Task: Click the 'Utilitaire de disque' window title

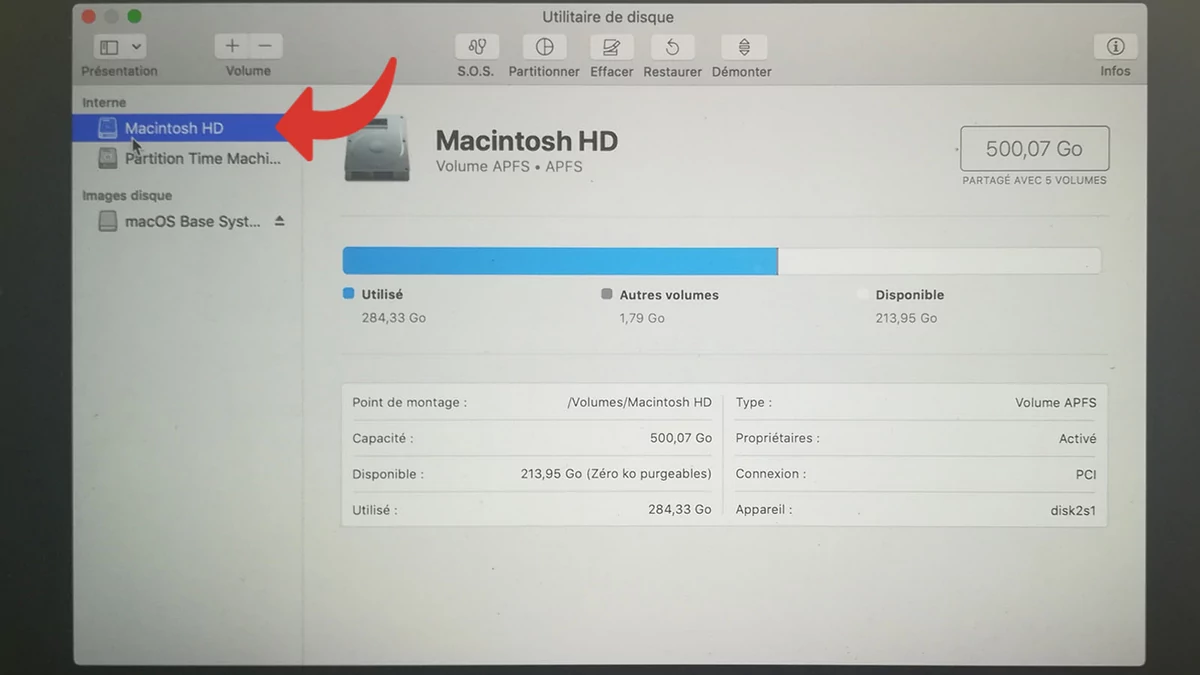Action: pos(608,17)
